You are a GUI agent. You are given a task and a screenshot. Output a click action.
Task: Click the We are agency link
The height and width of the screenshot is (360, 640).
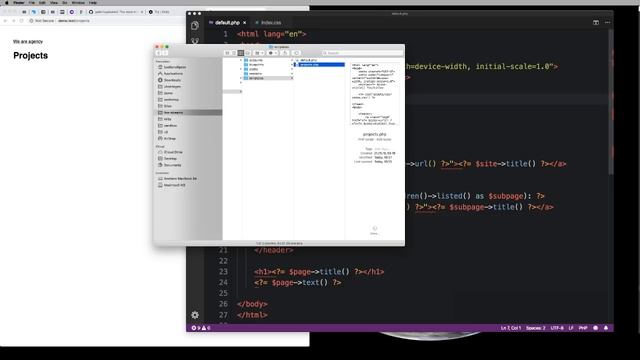click(x=28, y=42)
